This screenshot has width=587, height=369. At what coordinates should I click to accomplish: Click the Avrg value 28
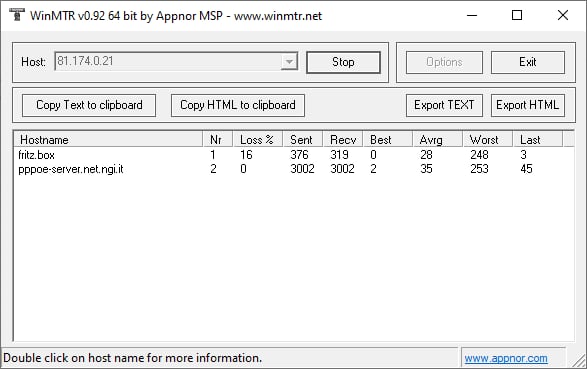click(426, 155)
